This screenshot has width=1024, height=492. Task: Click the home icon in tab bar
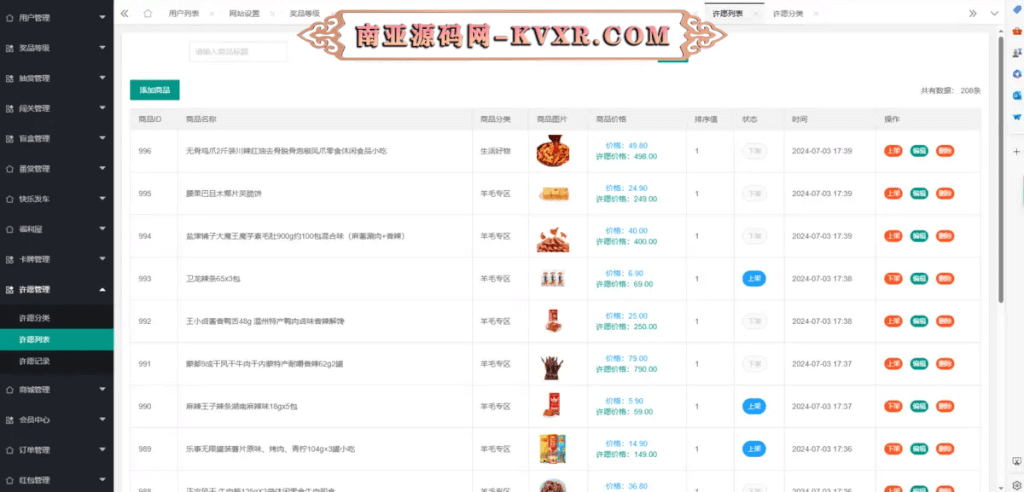tap(148, 13)
